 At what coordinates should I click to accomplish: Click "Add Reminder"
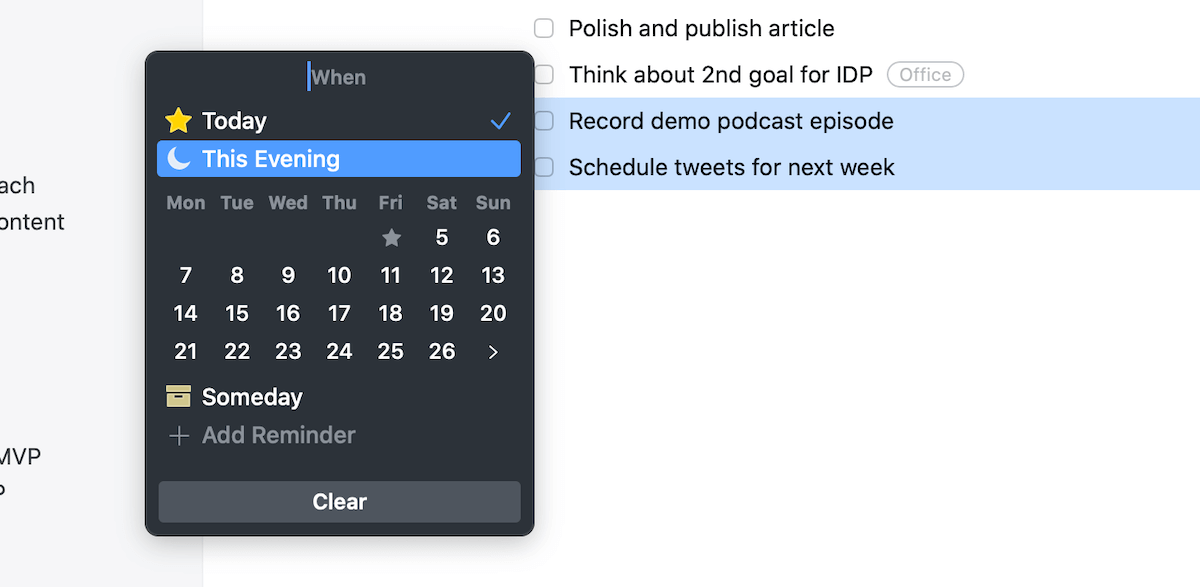[278, 435]
